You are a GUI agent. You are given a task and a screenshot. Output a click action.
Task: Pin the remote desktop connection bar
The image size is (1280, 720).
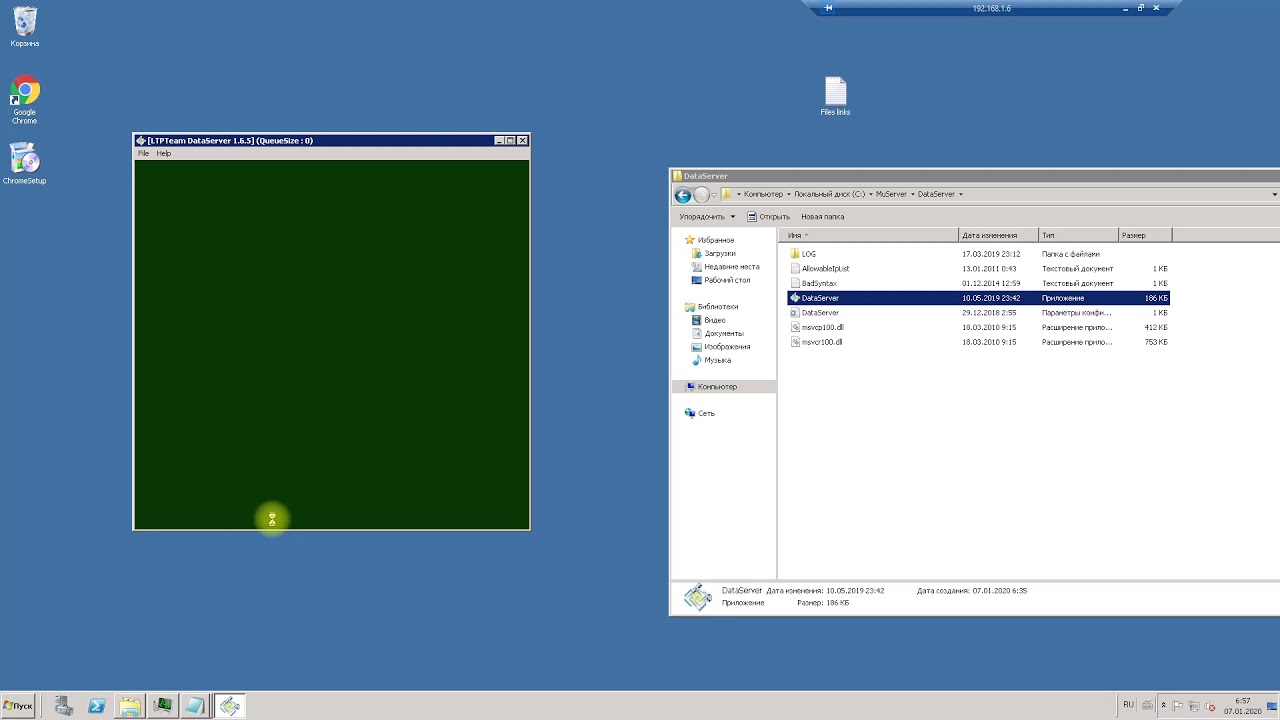828,8
